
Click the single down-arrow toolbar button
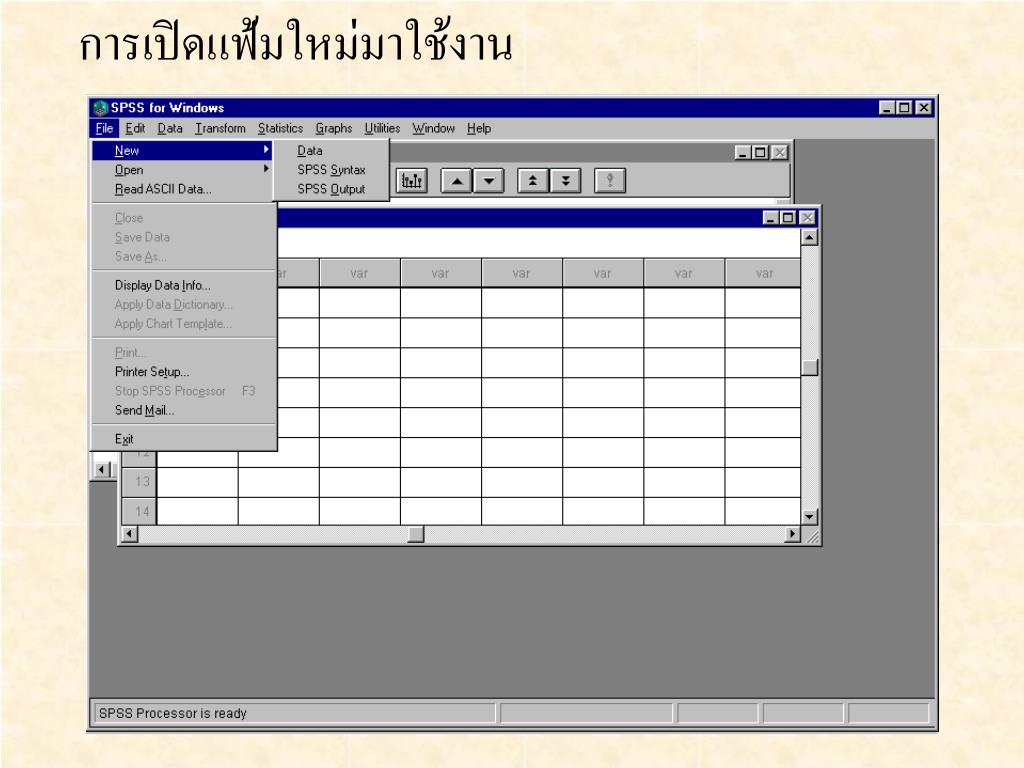[x=488, y=180]
